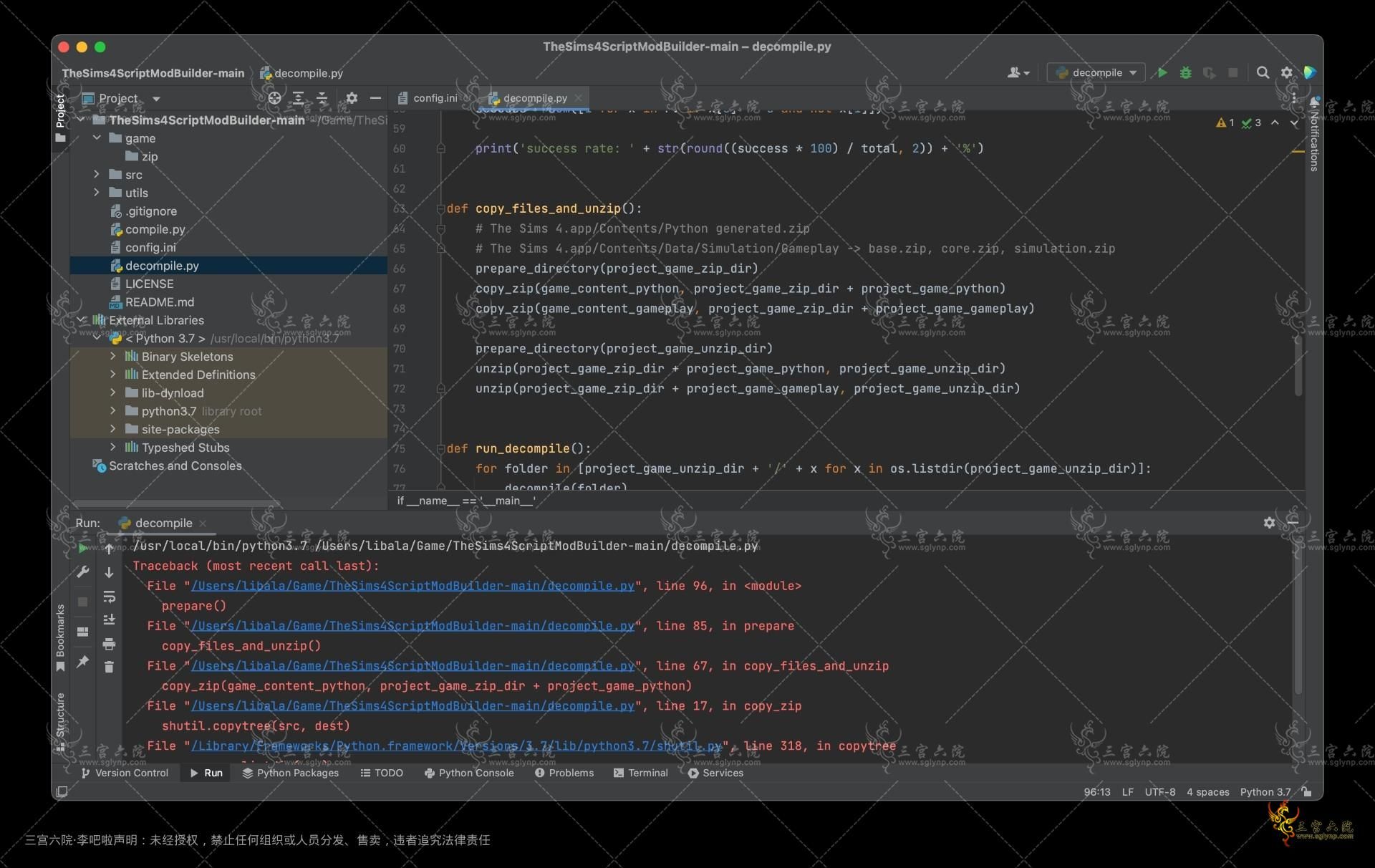
Task: Click the Code With Me colorful icon
Action: pyautogui.click(x=1310, y=72)
